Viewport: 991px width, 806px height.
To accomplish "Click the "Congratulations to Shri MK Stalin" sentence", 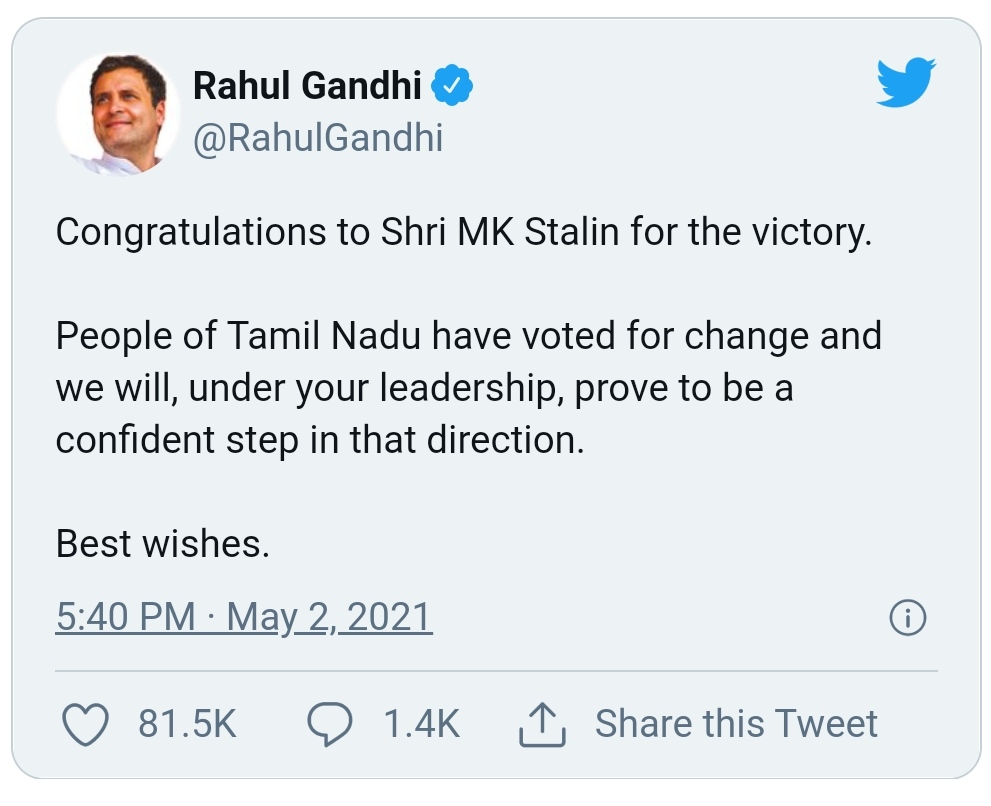I will [340, 232].
